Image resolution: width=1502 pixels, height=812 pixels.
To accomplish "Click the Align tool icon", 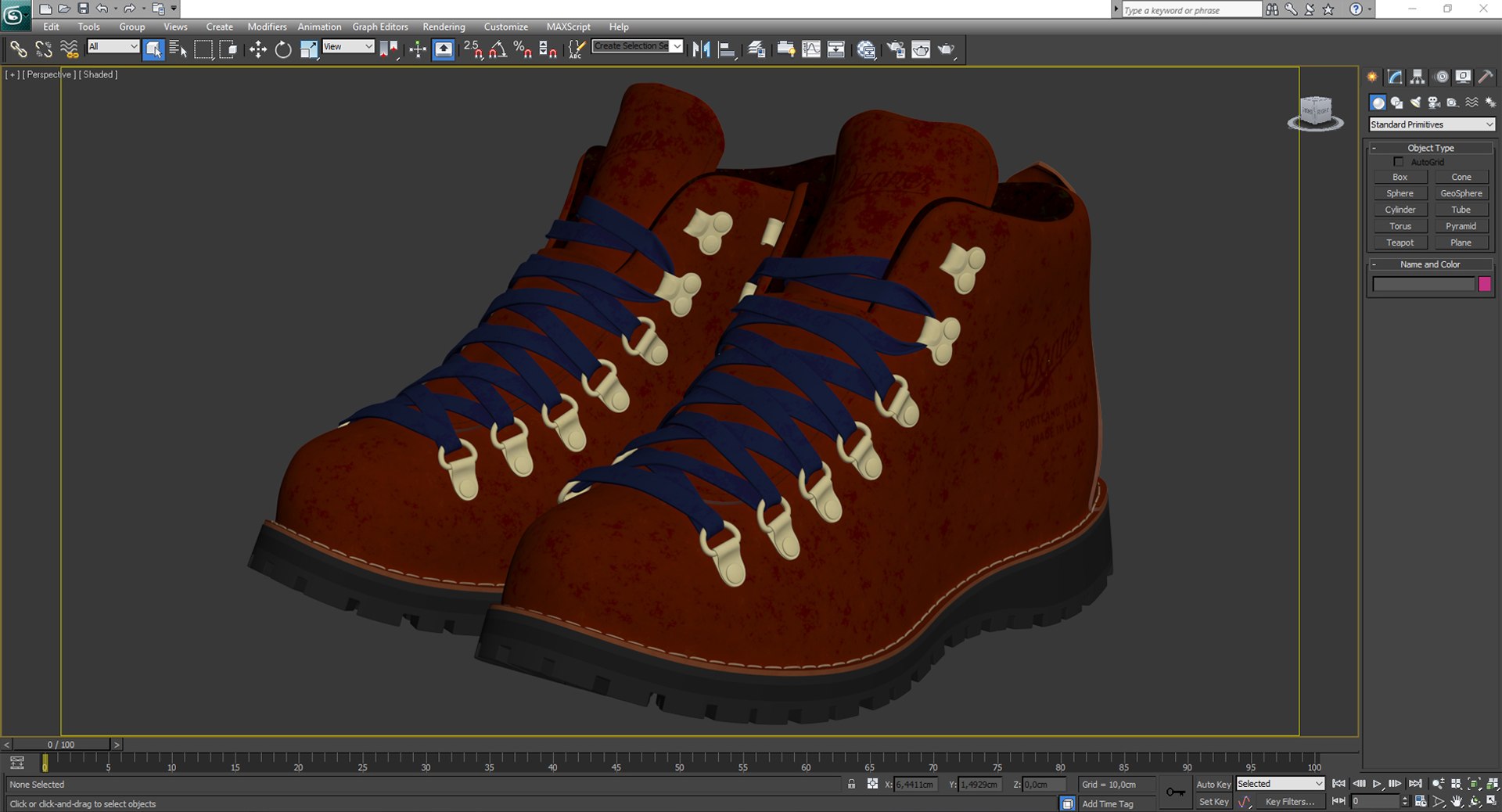I will [x=728, y=49].
